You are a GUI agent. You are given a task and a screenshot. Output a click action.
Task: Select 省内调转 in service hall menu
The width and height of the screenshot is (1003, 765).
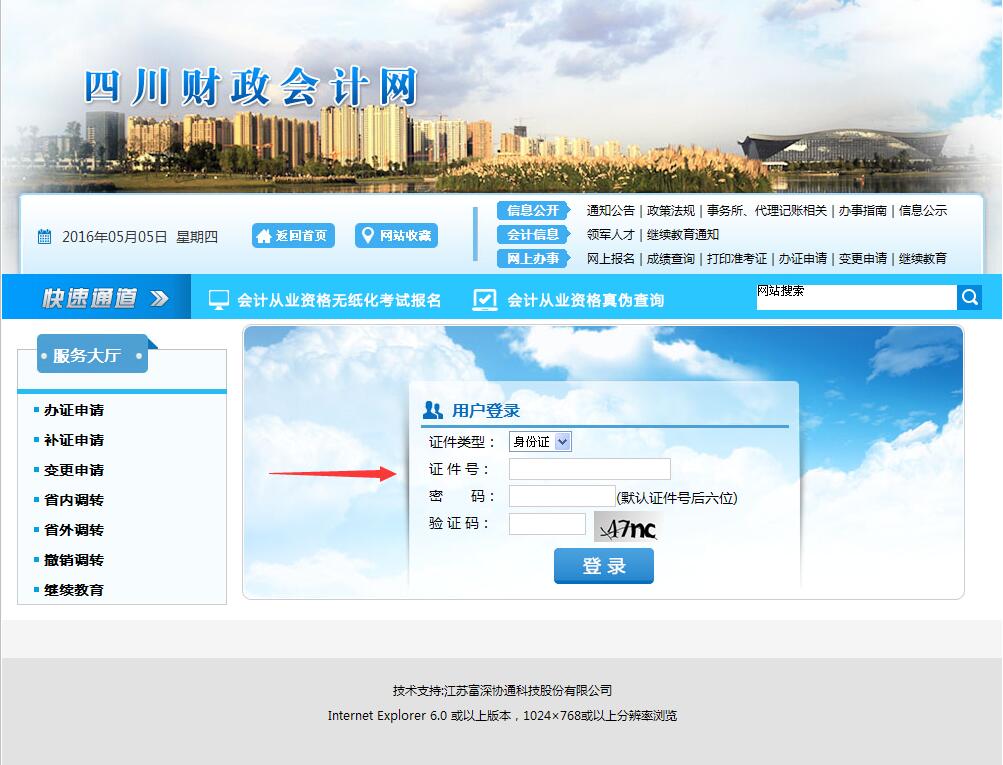tap(74, 500)
